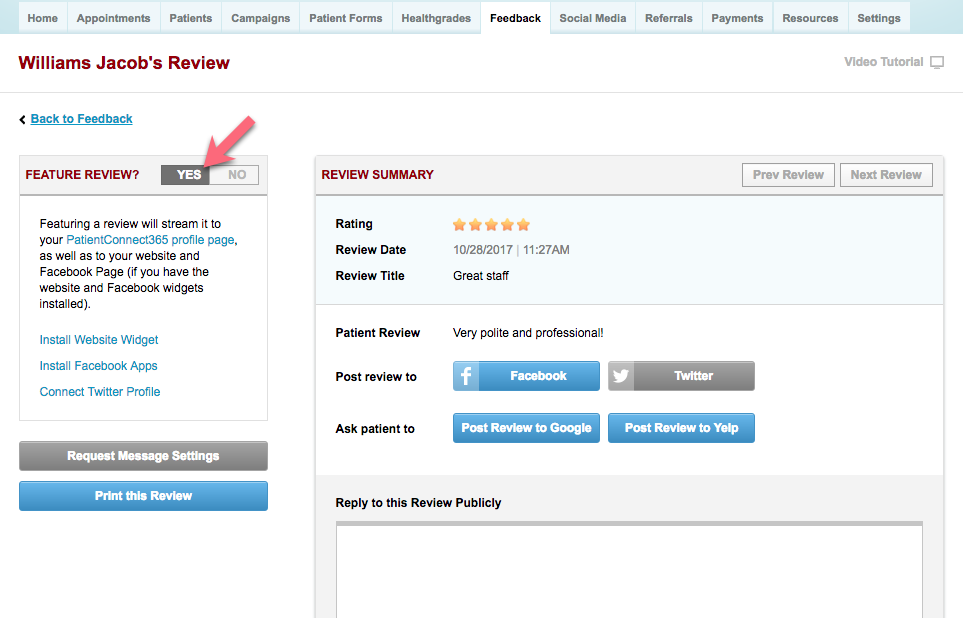Open the Appointments tab
Viewport: 963px width, 618px height.
(x=113, y=18)
